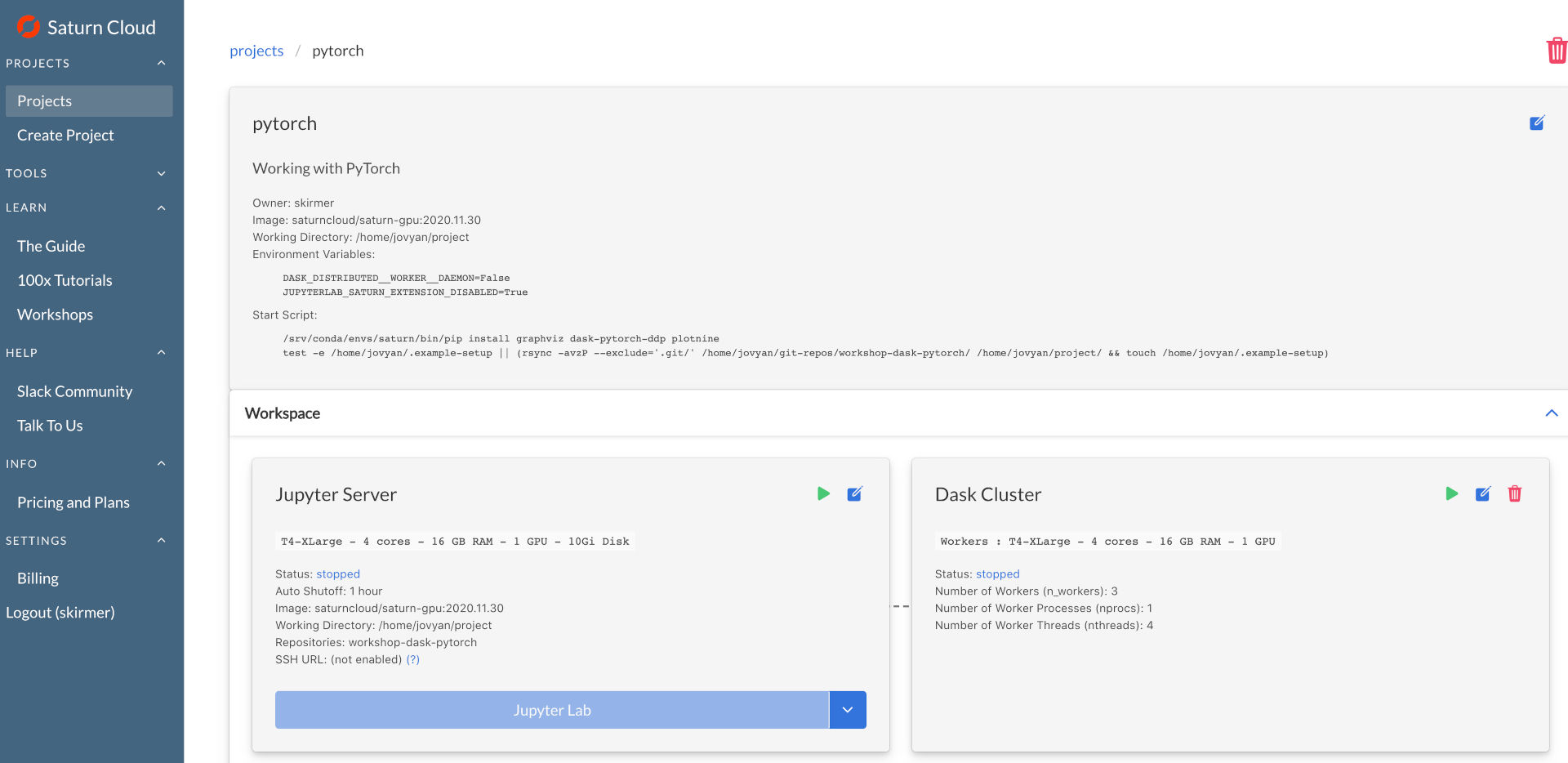Go to Workshops
Image resolution: width=1568 pixels, height=763 pixels.
click(x=55, y=315)
